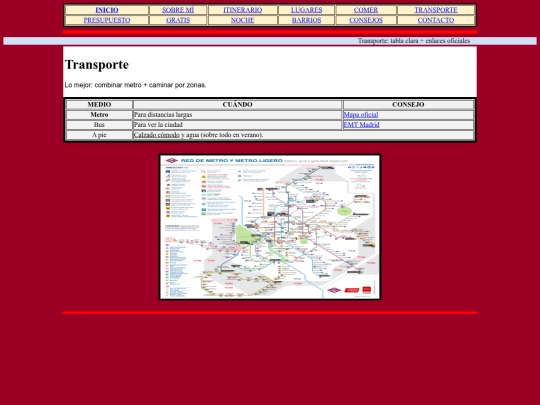The width and height of the screenshot is (540, 405).
Task: Go to the SOBRE MÍ page
Action: point(178,10)
